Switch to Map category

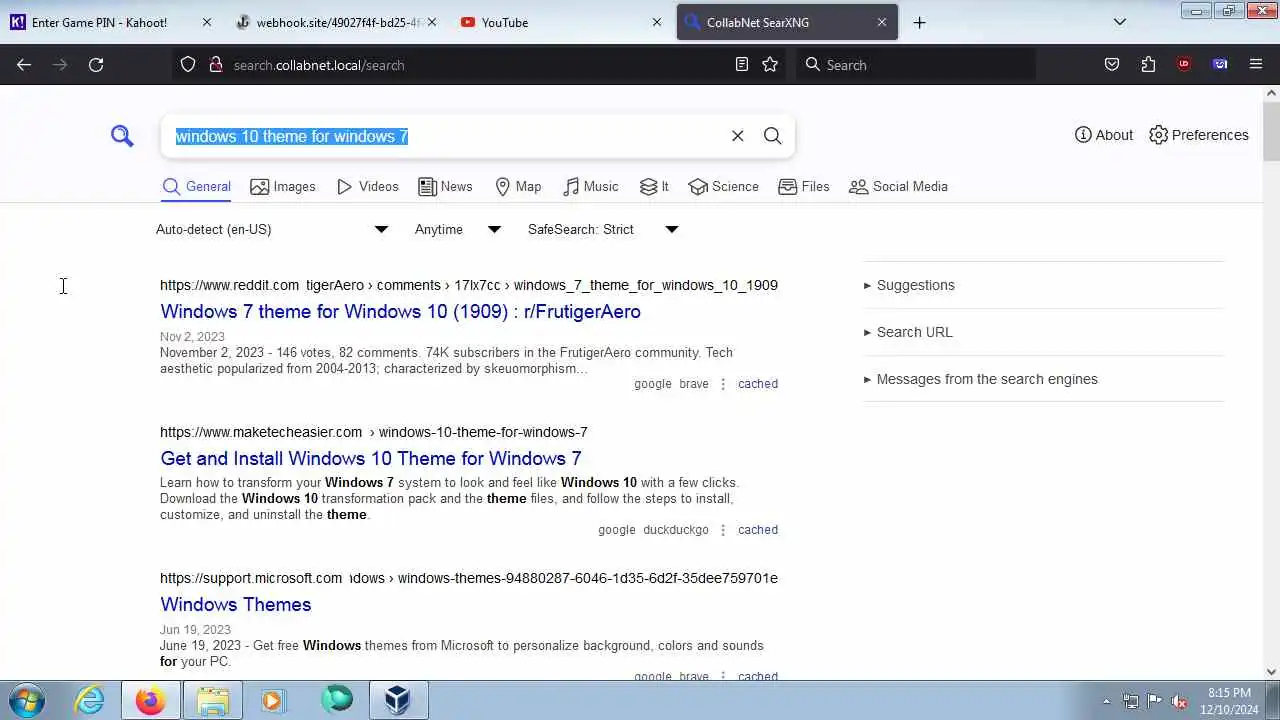(518, 187)
